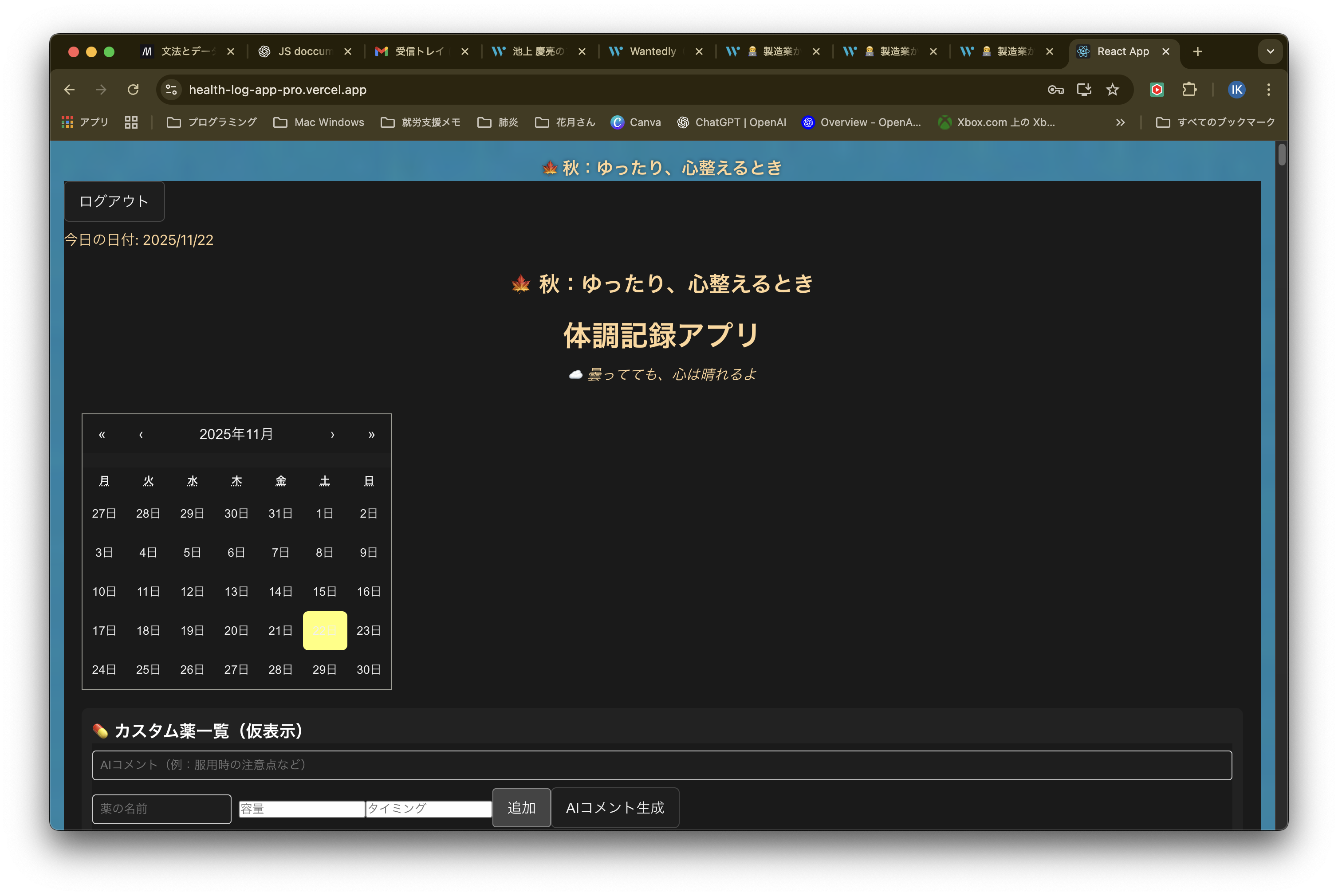The image size is (1338, 896).
Task: Click the AIコメント生成 button
Action: tap(615, 807)
